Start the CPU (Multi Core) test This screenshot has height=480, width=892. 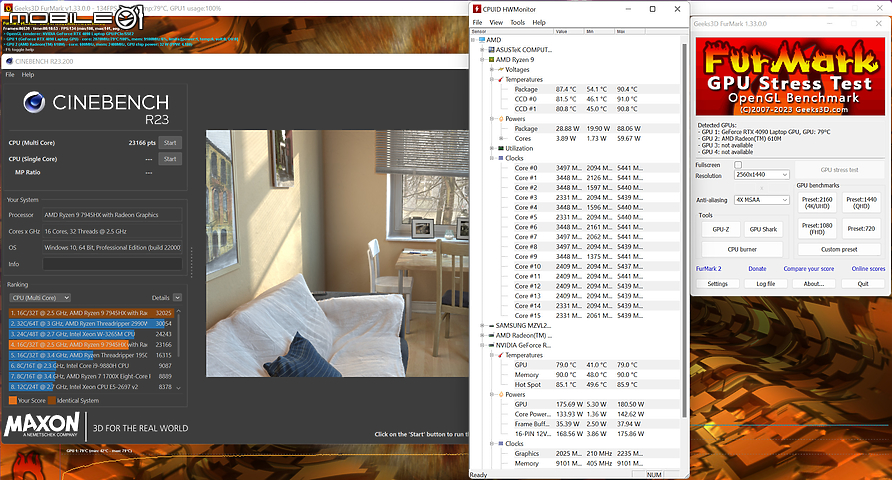pyautogui.click(x=170, y=143)
